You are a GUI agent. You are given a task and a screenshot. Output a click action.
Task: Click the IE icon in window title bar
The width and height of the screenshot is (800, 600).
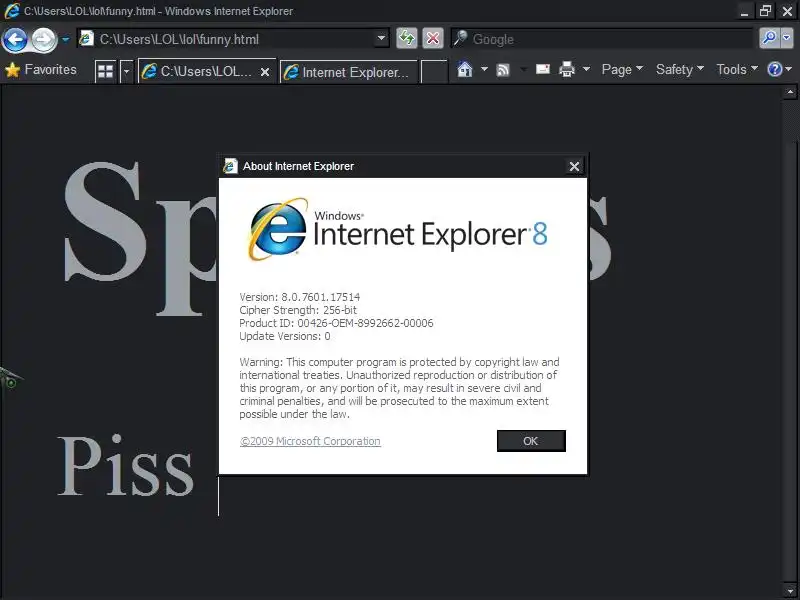click(x=12, y=11)
